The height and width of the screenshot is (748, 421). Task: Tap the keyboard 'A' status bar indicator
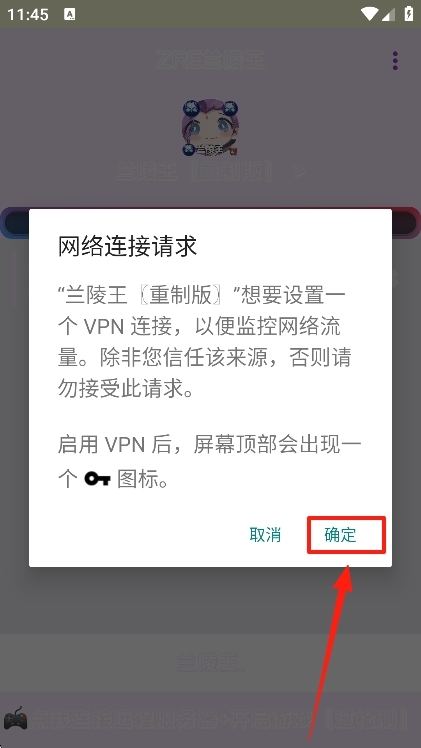(70, 14)
